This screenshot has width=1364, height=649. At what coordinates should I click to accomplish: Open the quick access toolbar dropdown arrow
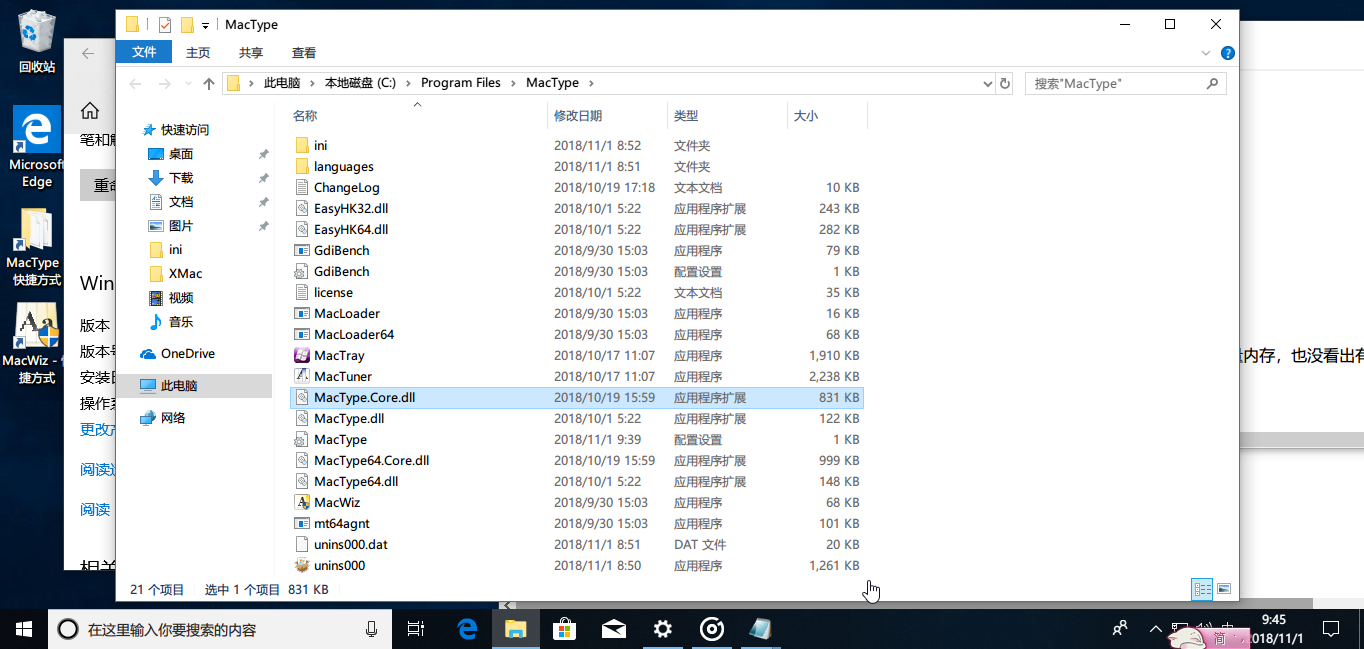tap(205, 25)
